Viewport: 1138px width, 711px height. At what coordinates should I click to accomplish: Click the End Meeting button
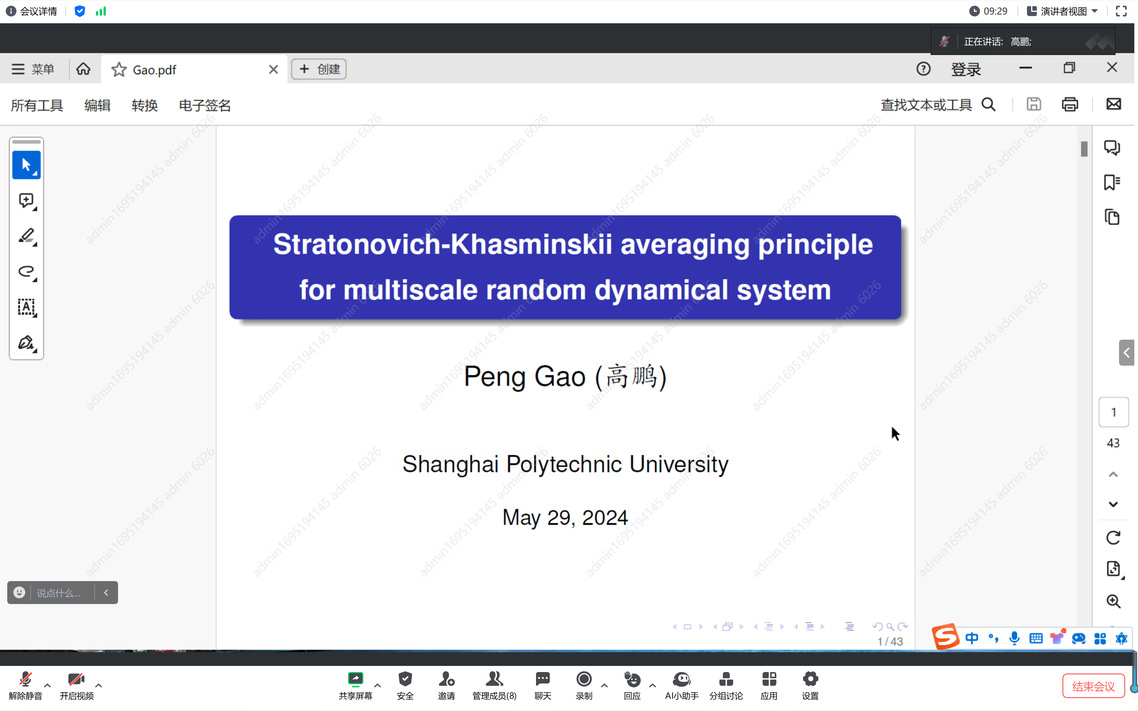1093,686
